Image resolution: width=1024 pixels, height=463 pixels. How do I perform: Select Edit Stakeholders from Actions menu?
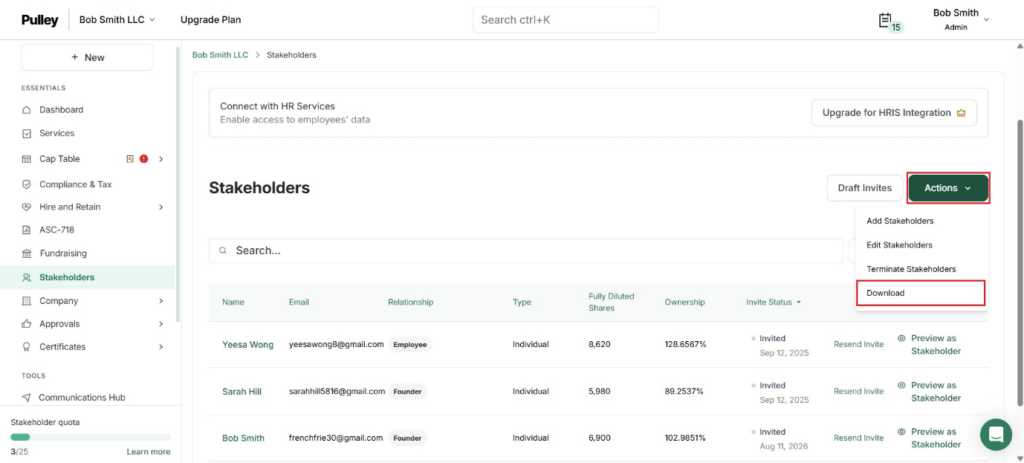(899, 245)
